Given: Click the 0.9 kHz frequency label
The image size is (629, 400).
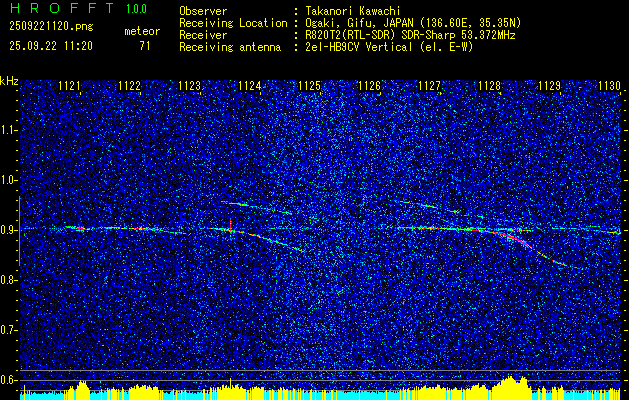Looking at the screenshot, I should pyautogui.click(x=8, y=230).
